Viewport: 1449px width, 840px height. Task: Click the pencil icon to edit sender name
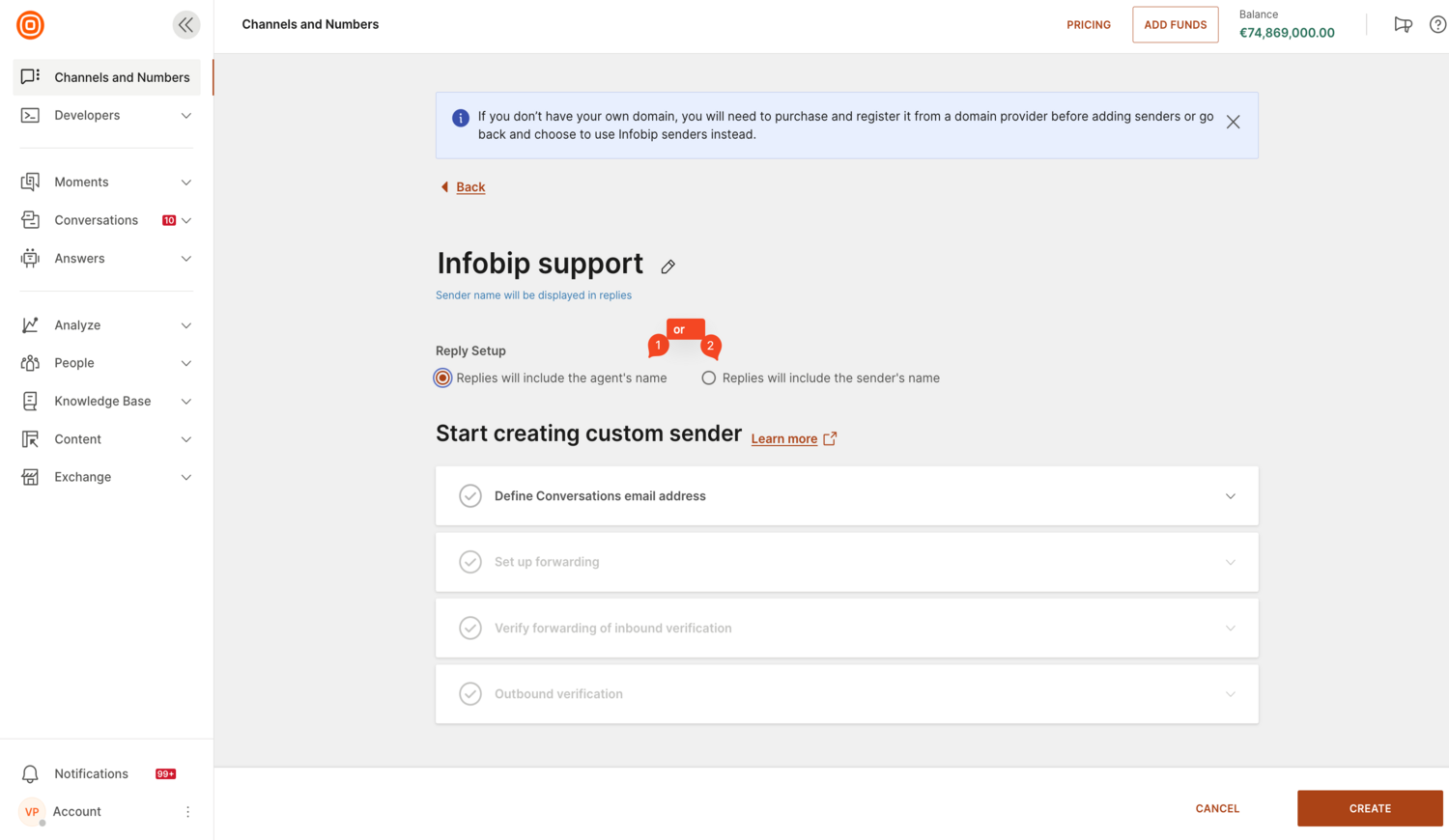click(x=668, y=266)
